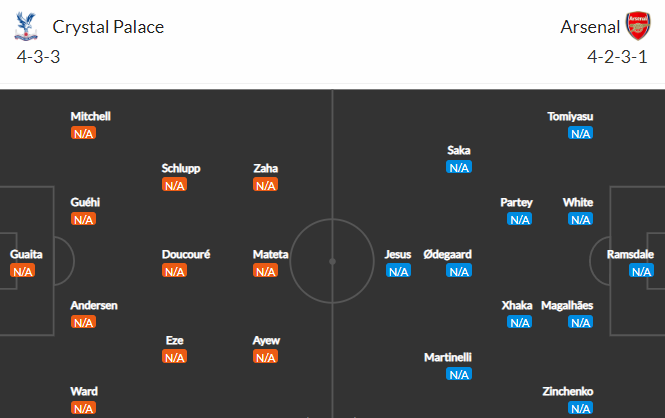The width and height of the screenshot is (665, 418).
Task: Select Mateta's orange N/A rating badge
Action: click(265, 271)
